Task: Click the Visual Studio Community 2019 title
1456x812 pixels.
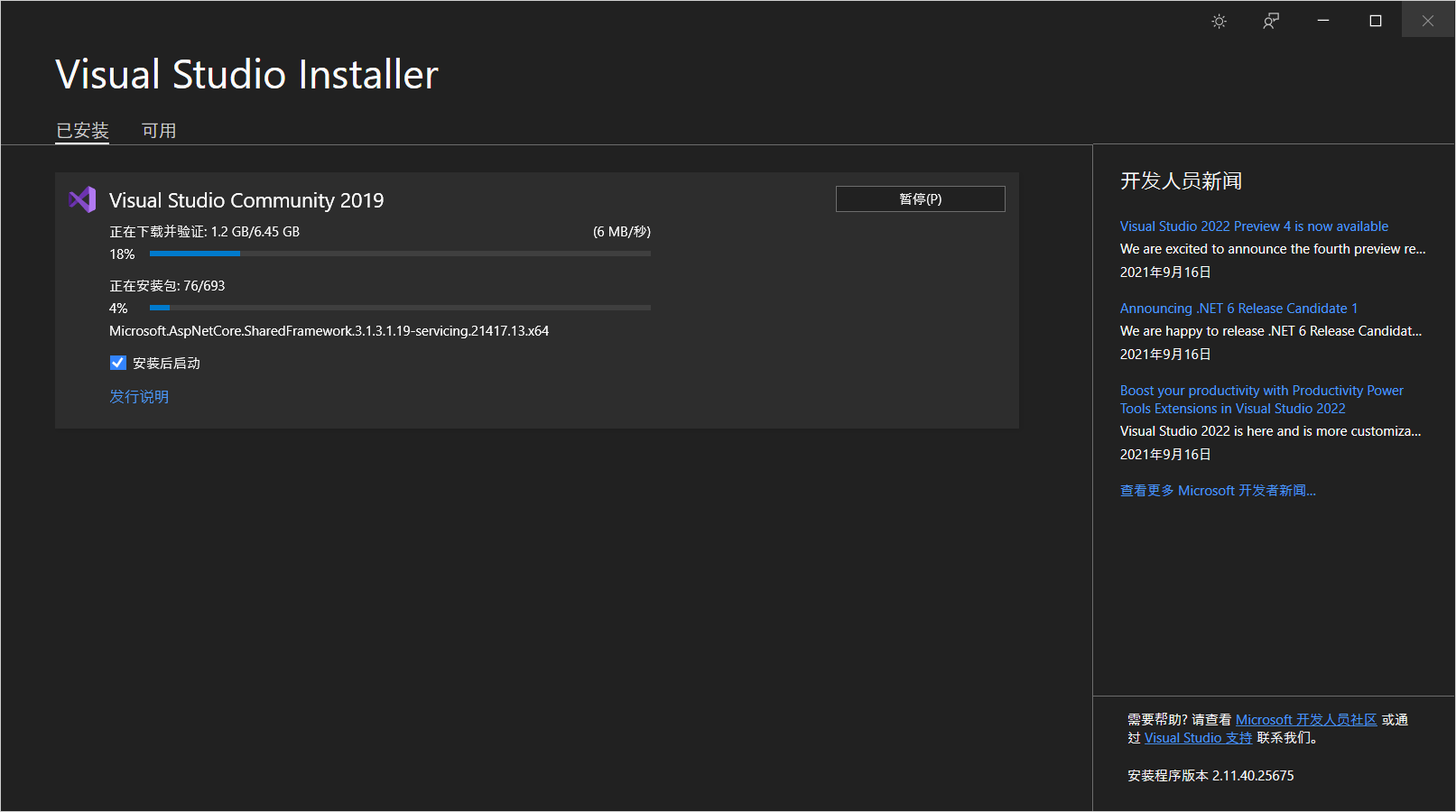Action: (x=246, y=200)
